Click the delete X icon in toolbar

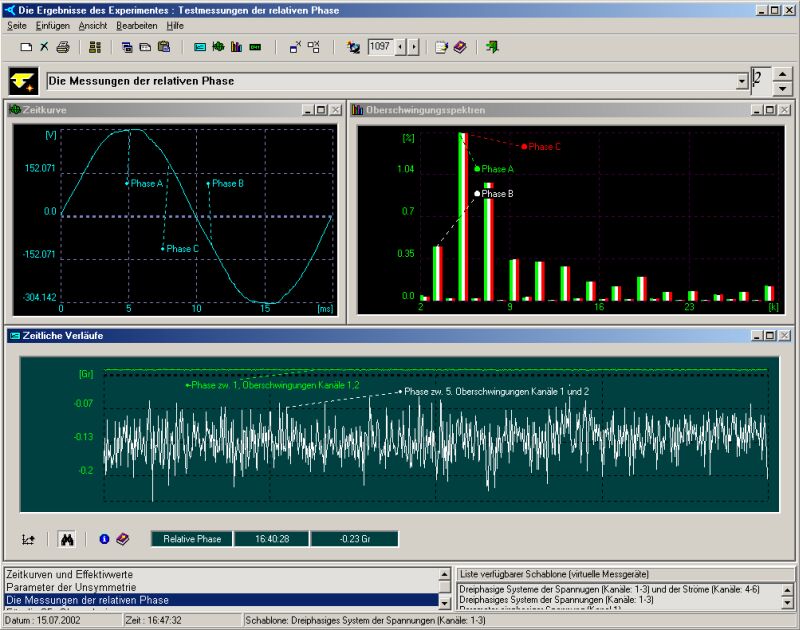[x=44, y=47]
